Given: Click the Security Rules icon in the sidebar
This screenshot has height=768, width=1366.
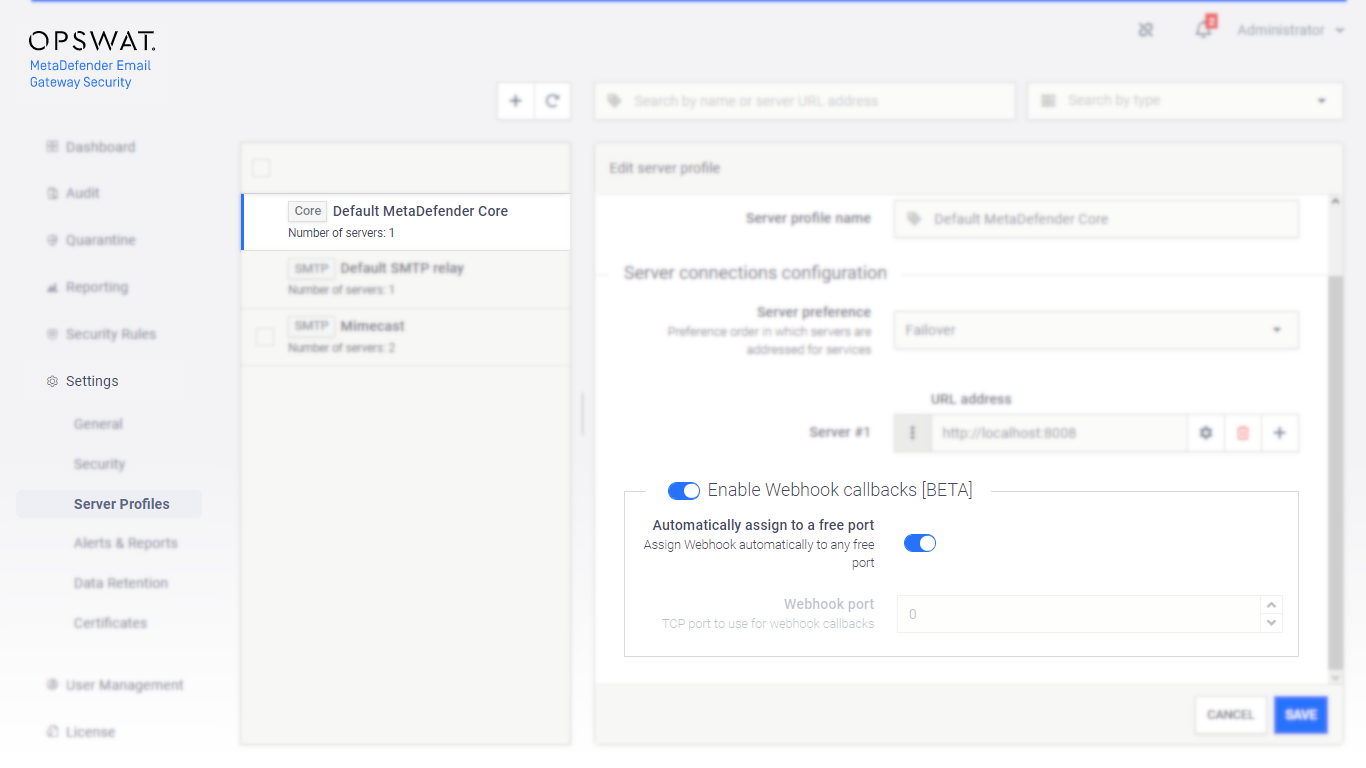Looking at the screenshot, I should pyautogui.click(x=52, y=334).
